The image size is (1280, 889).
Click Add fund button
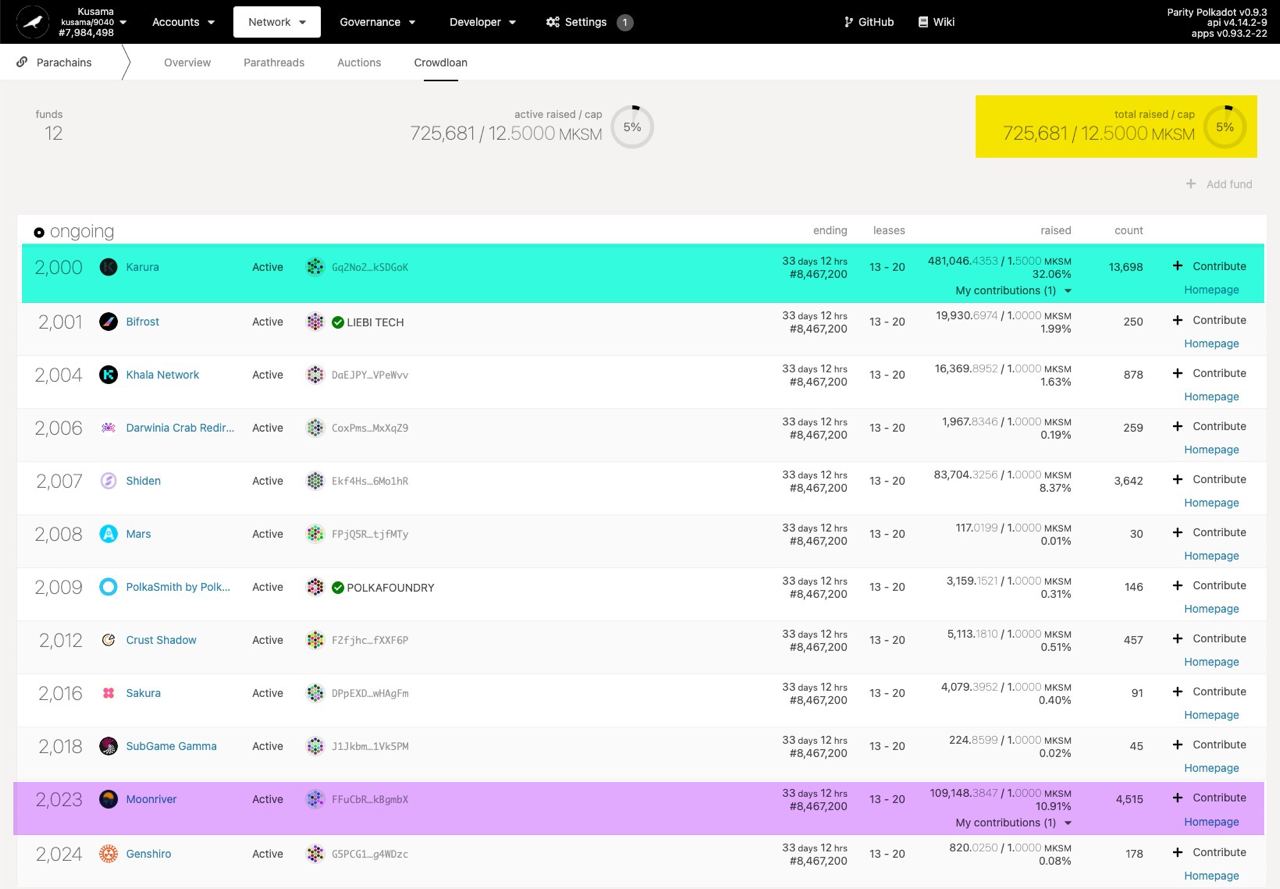1219,184
